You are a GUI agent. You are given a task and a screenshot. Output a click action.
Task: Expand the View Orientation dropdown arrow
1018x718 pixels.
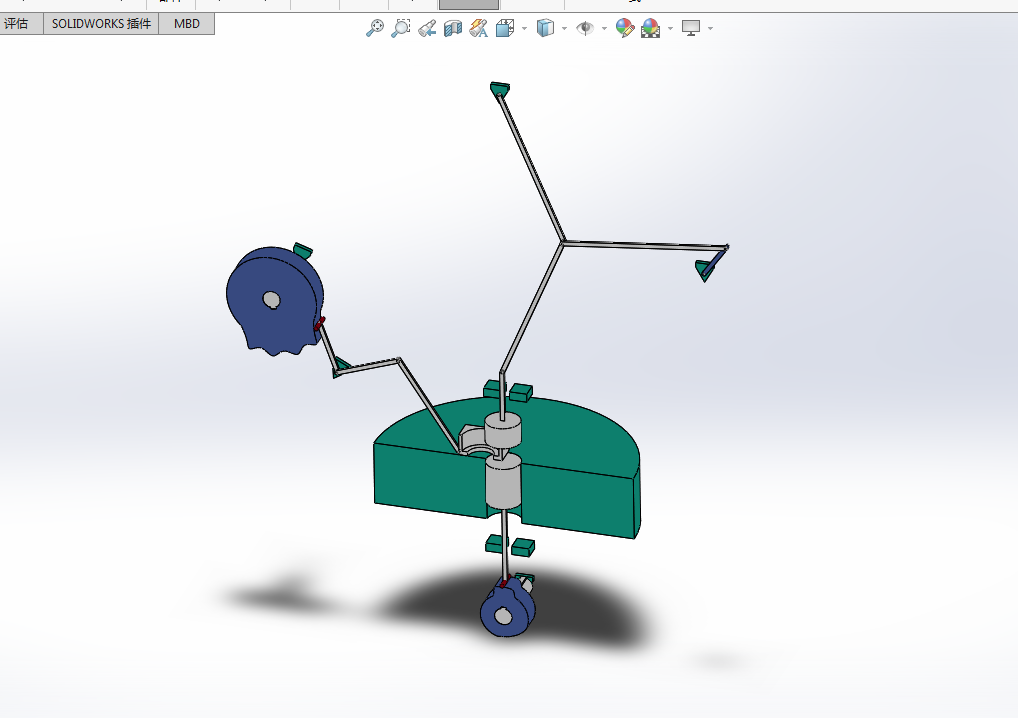click(x=524, y=29)
